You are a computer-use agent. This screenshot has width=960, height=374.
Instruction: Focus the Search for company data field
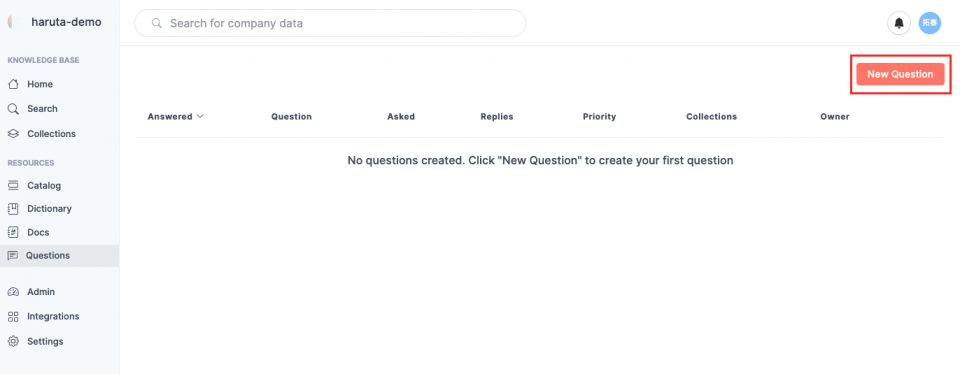[x=330, y=23]
